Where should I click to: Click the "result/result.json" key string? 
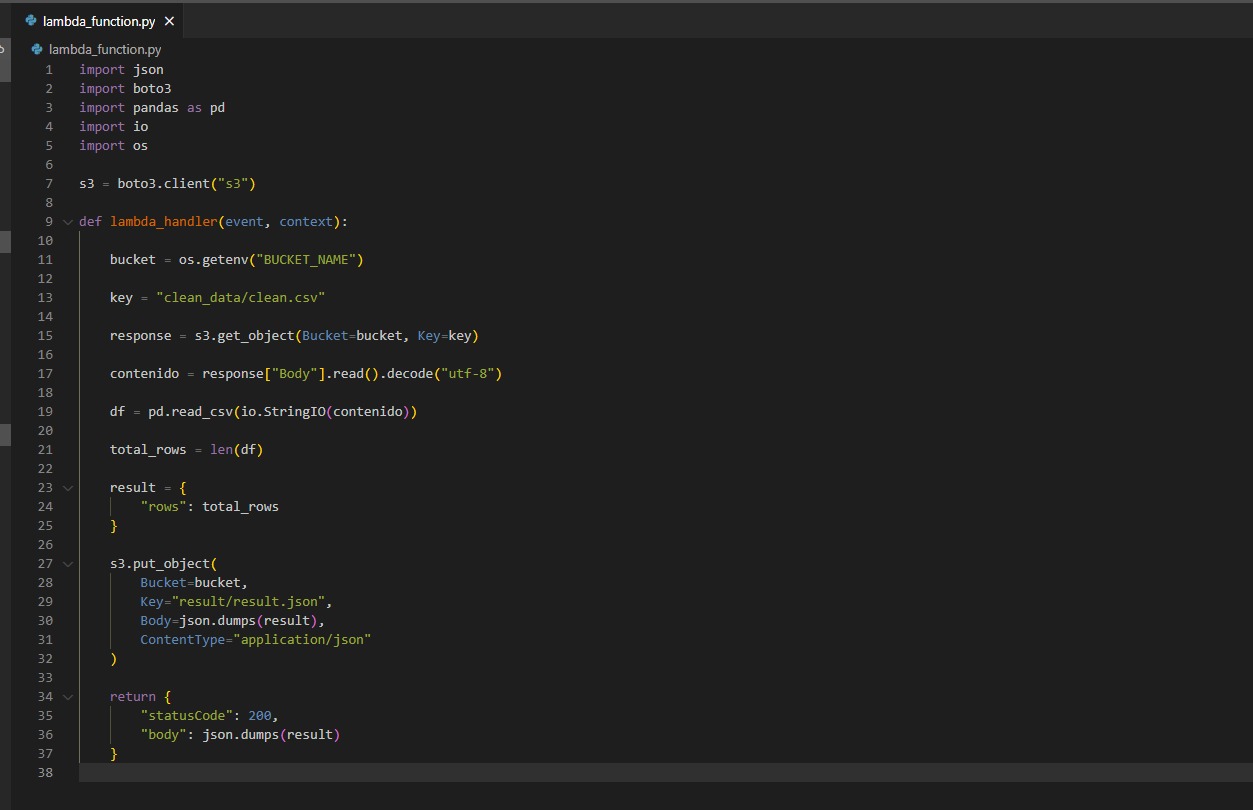click(250, 602)
